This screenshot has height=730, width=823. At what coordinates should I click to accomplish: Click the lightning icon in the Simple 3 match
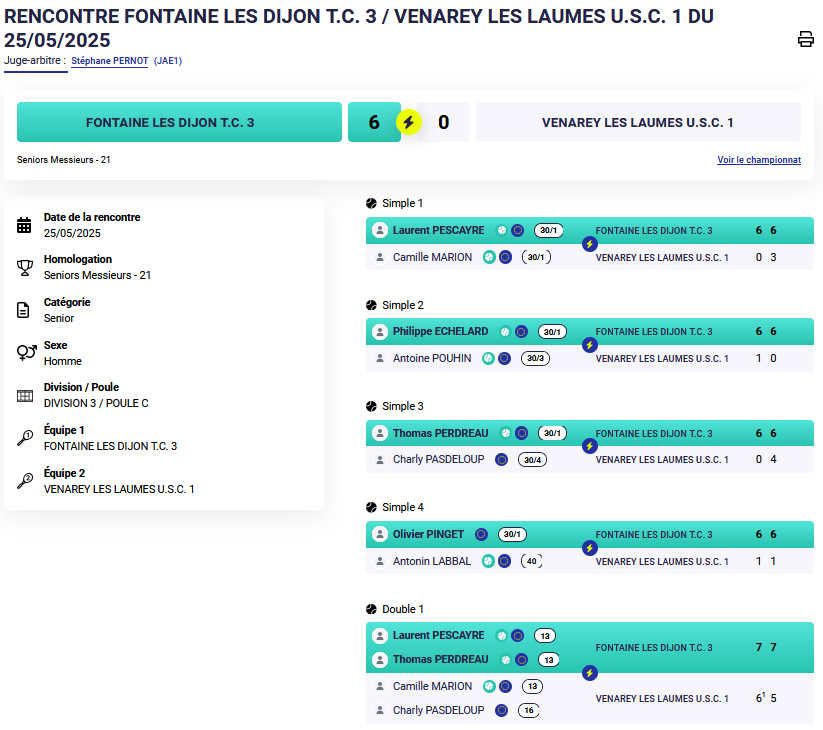tap(589, 447)
